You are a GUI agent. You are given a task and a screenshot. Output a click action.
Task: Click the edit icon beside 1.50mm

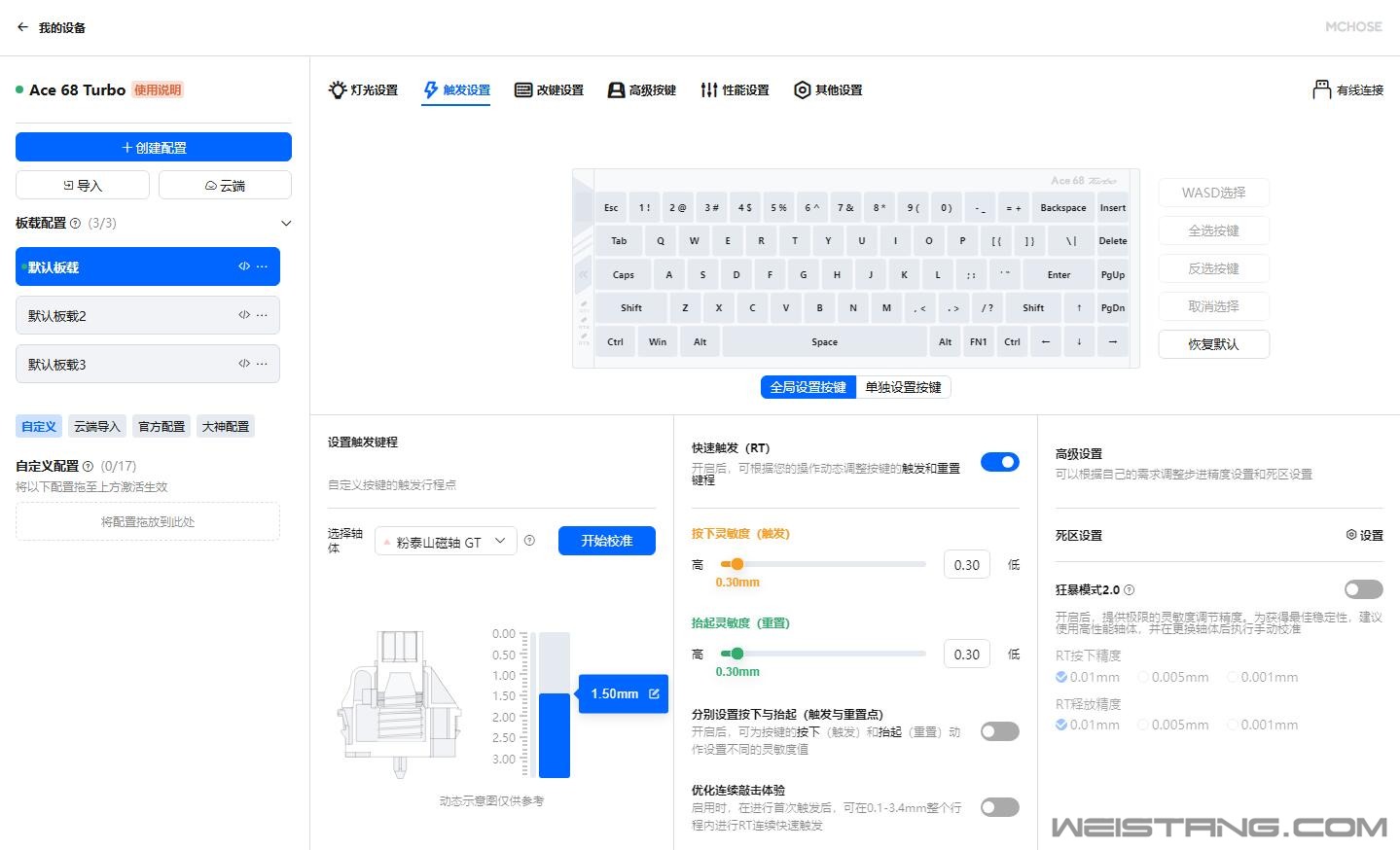pyautogui.click(x=654, y=693)
